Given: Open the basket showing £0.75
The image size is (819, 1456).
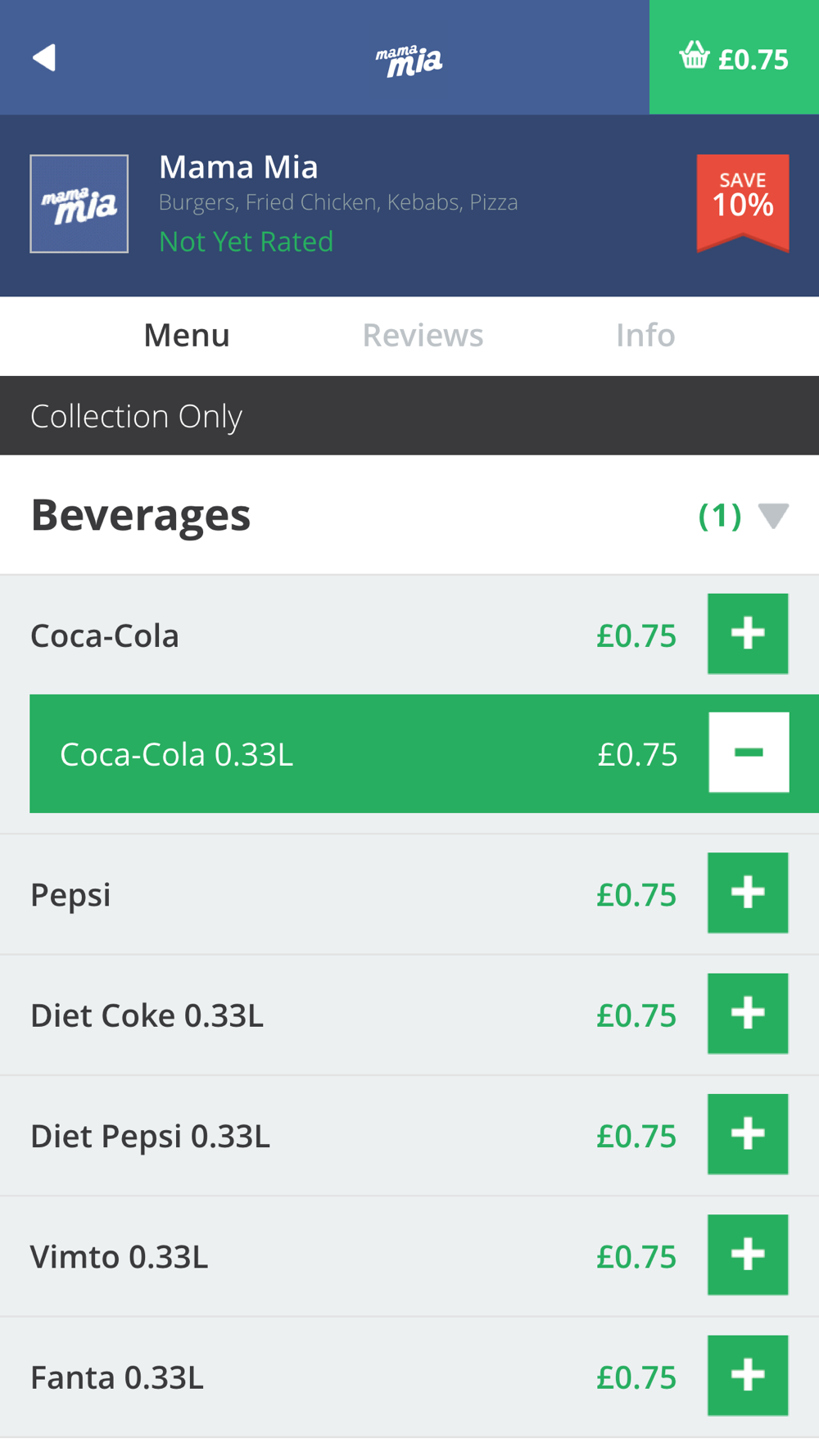Looking at the screenshot, I should [734, 57].
